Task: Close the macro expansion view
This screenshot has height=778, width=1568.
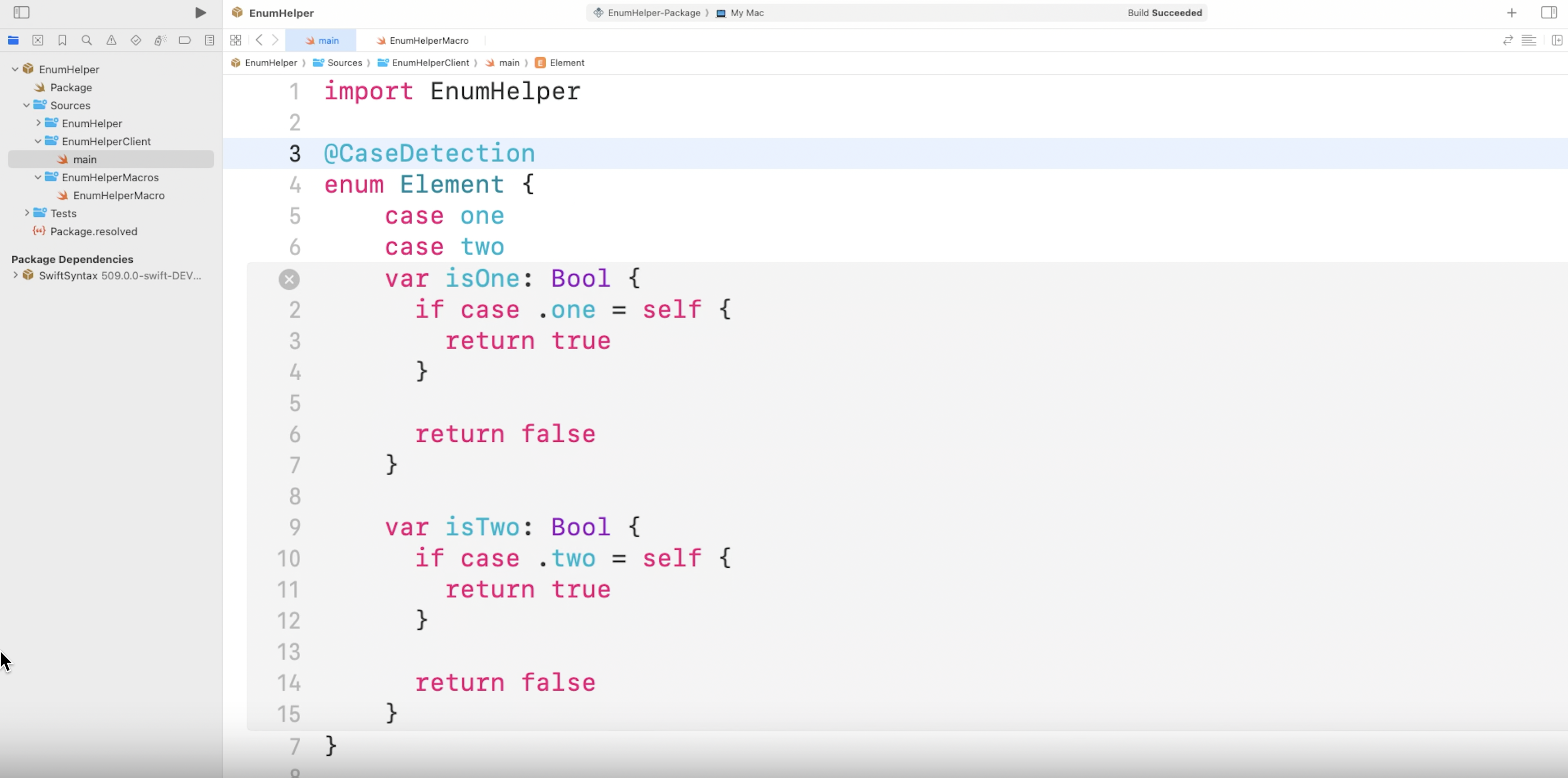Action: (x=289, y=279)
